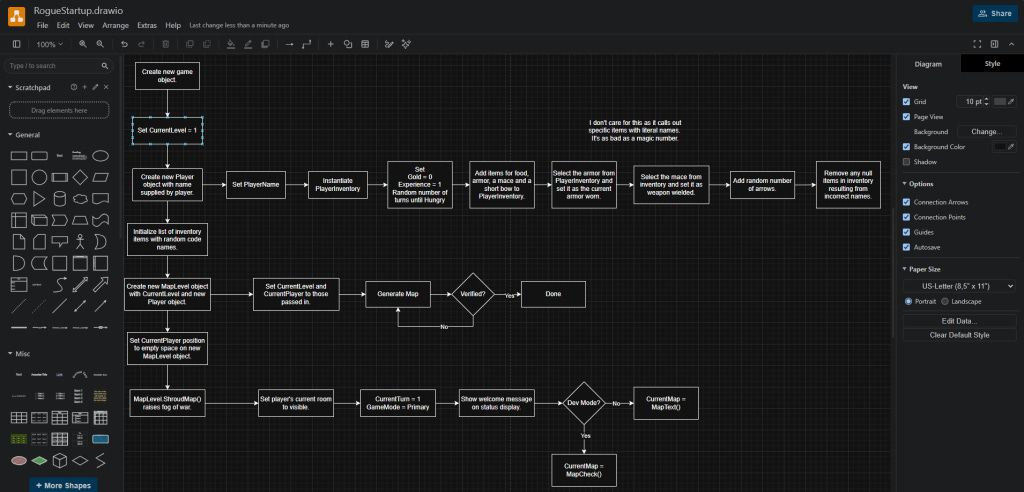The height and width of the screenshot is (492, 1024).
Task: Collapse the General shapes section
Action: 10,135
